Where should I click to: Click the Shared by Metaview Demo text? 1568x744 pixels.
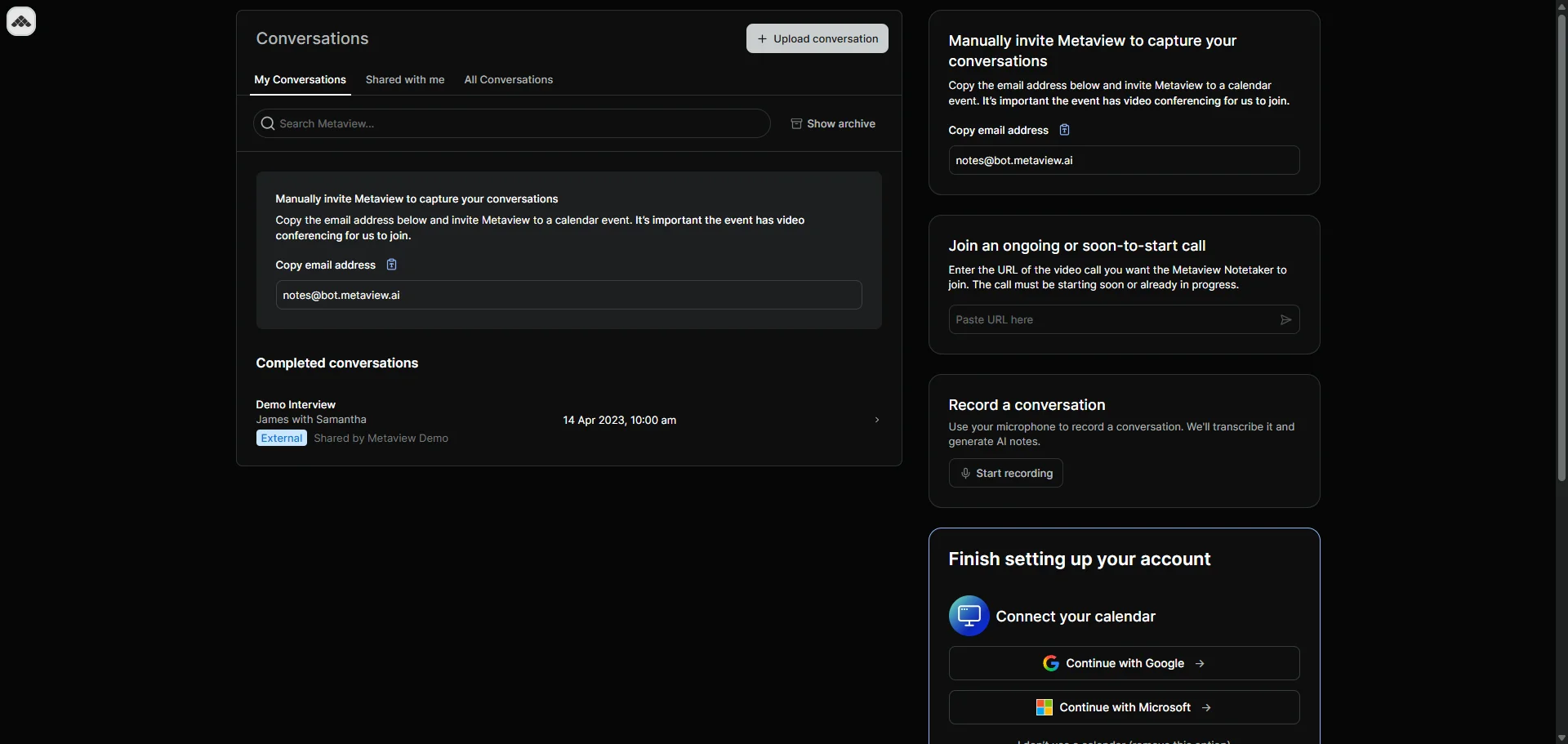coord(381,439)
